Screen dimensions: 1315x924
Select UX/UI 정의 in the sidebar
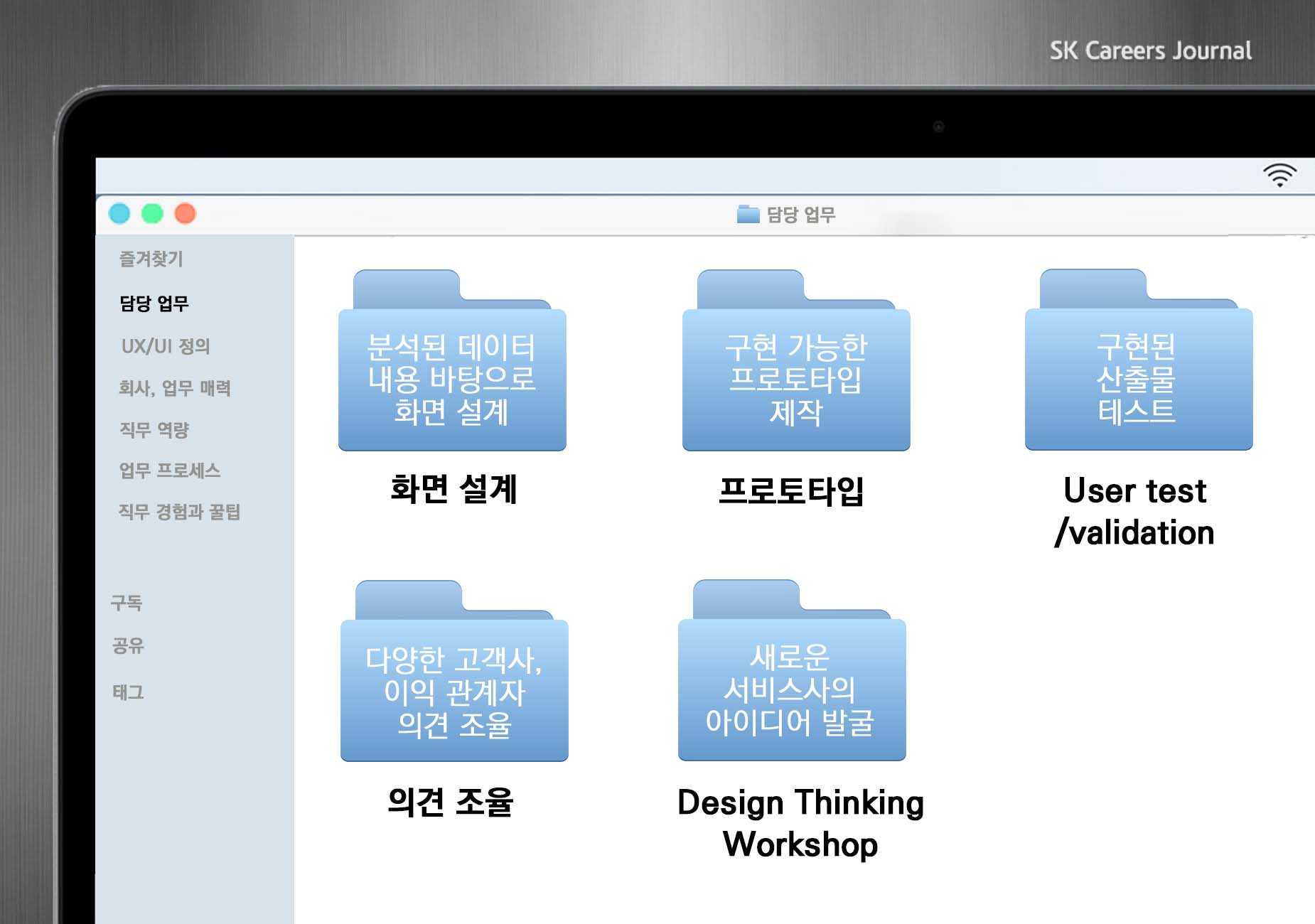click(x=166, y=346)
